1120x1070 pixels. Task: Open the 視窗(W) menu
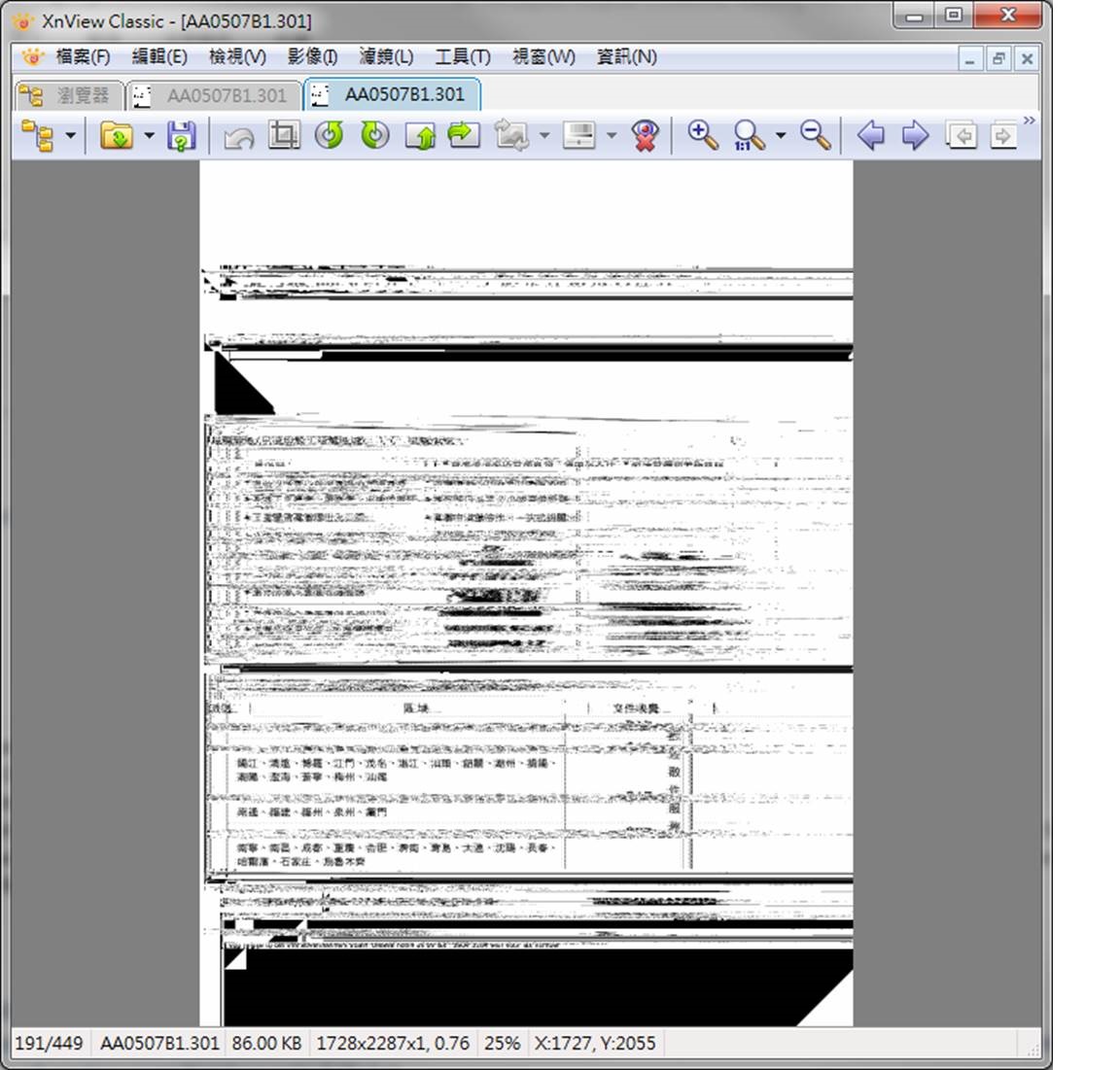point(543,57)
